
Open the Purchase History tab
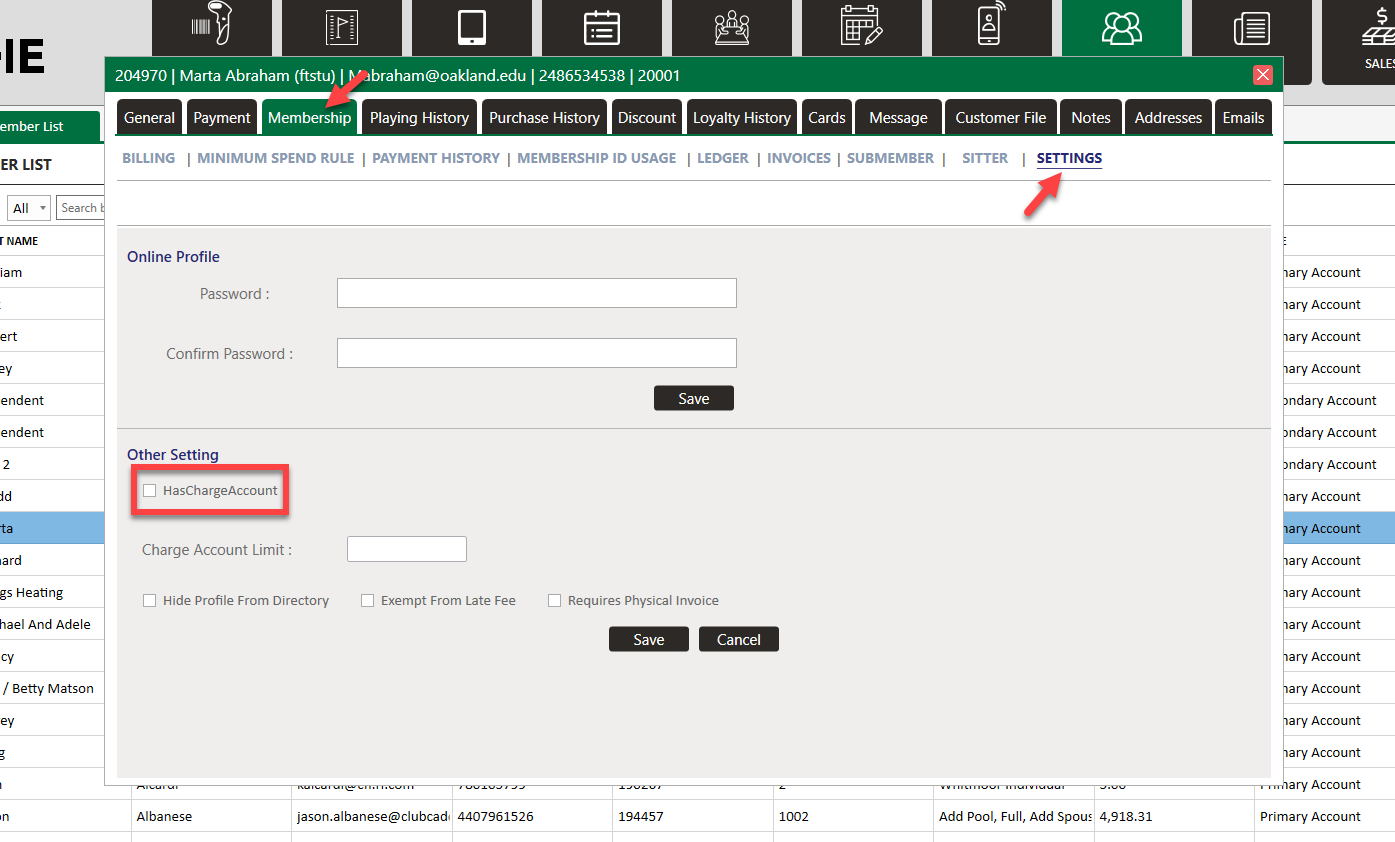tap(544, 118)
